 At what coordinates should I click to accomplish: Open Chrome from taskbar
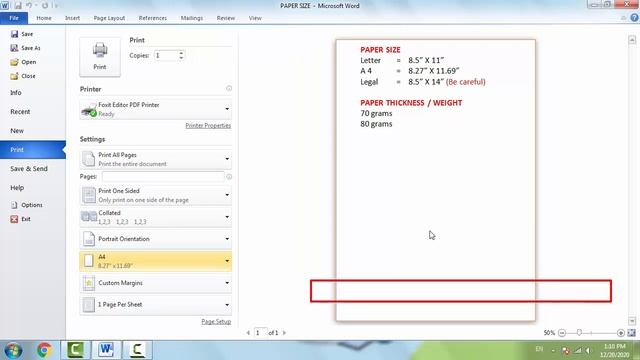tap(44, 350)
